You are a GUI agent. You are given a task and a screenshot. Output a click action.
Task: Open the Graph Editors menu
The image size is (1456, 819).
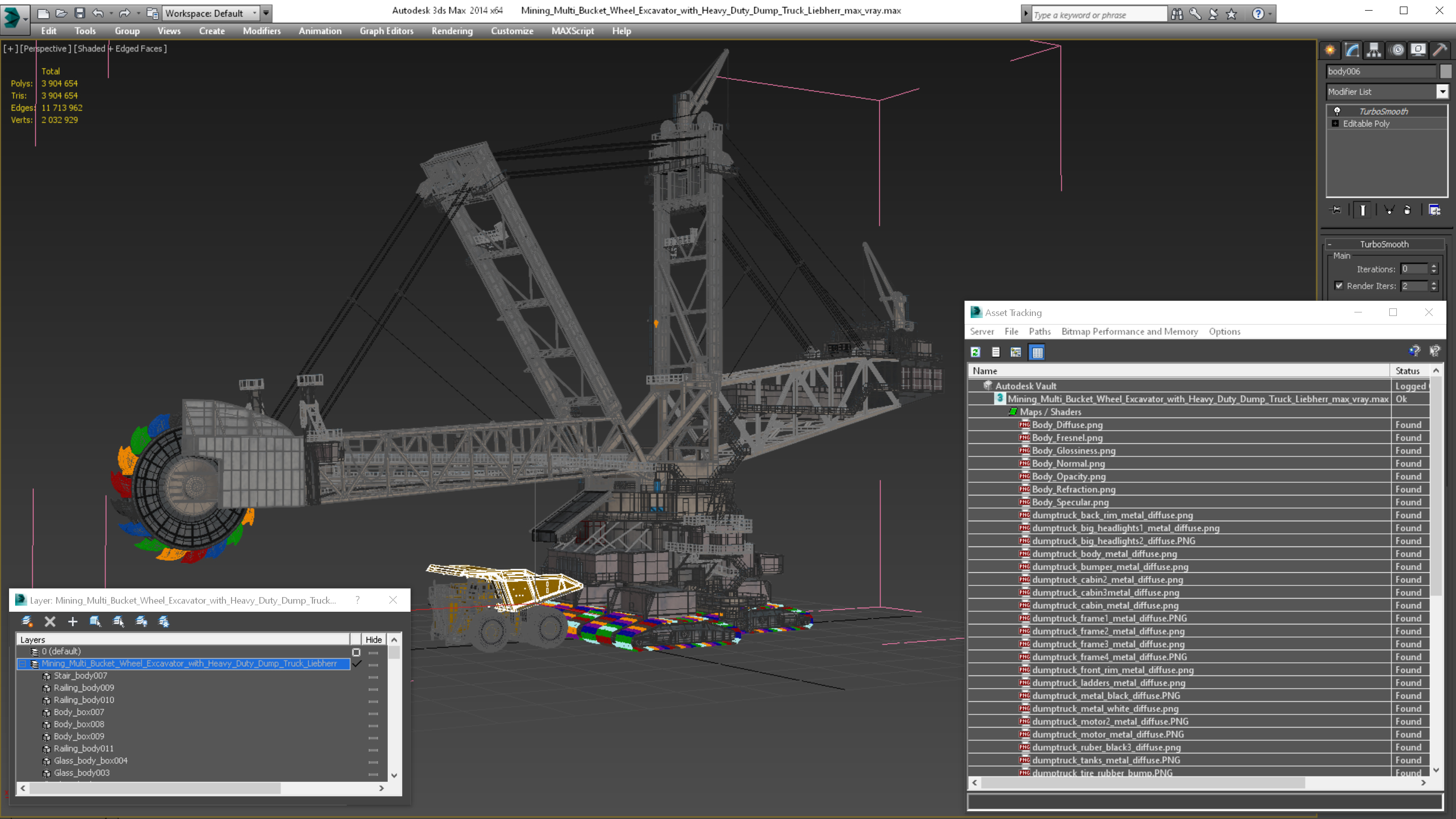pyautogui.click(x=386, y=31)
